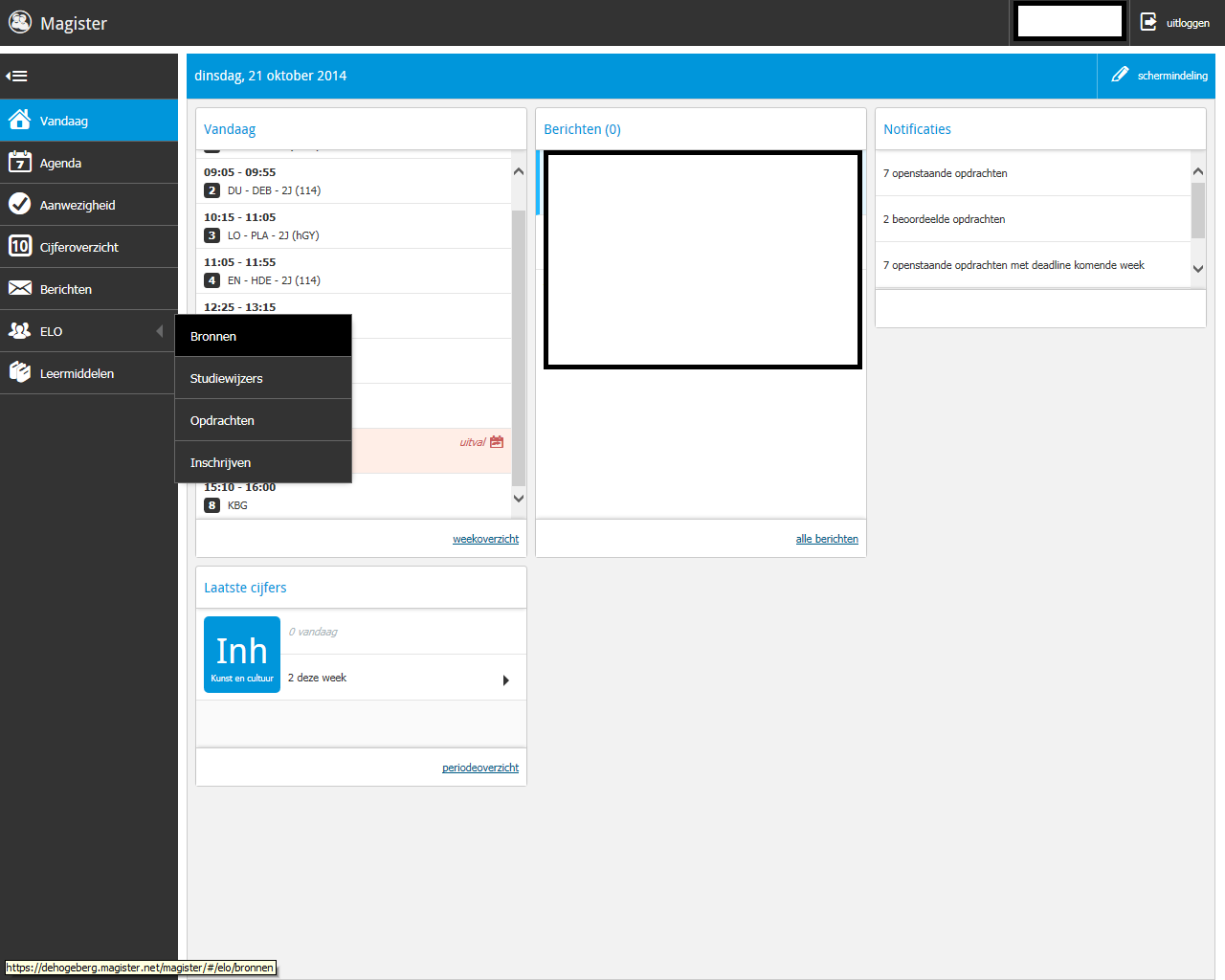Click the Magister logo icon
1225x980 pixels.
[20, 22]
